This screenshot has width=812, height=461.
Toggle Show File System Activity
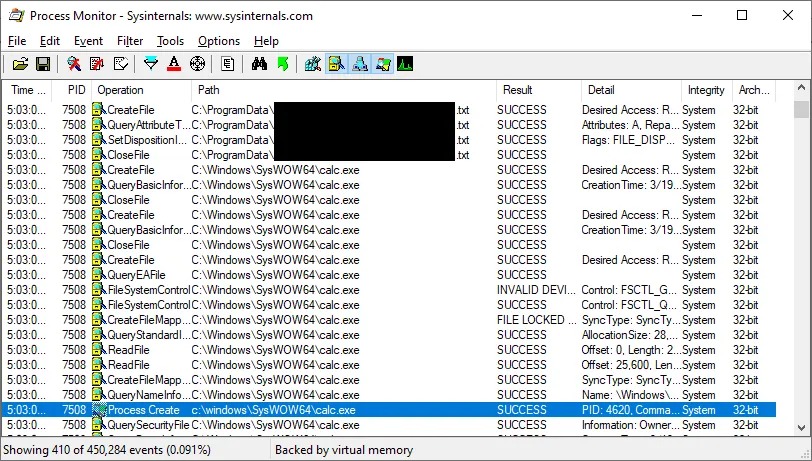336,64
